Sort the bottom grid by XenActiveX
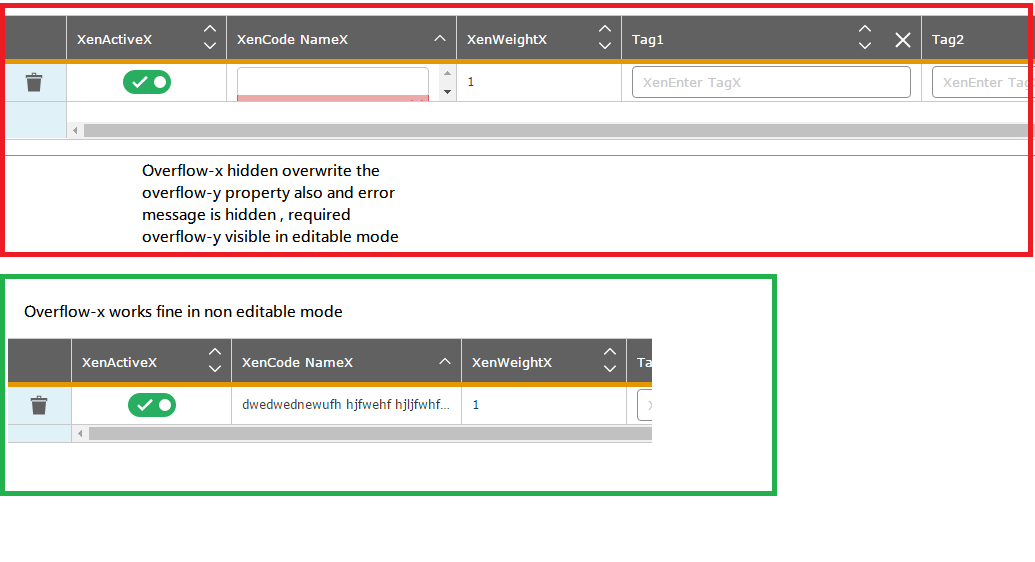The image size is (1035, 562). pos(215,361)
